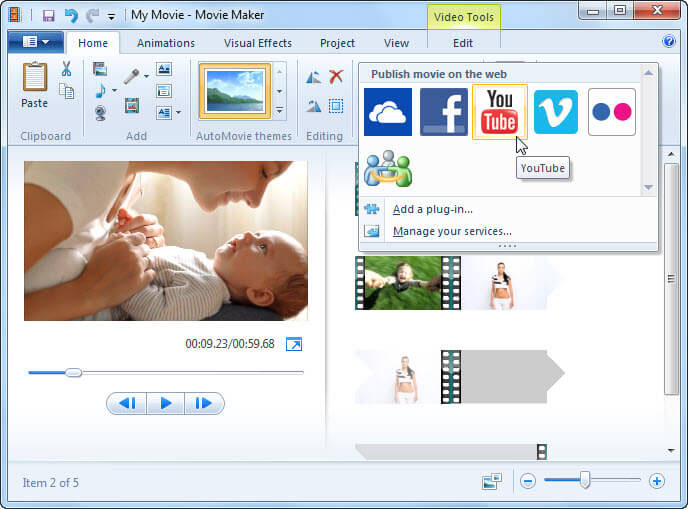The height and width of the screenshot is (509, 688).
Task: Expand the AutoMovie themes gallery
Action: pyautogui.click(x=280, y=110)
